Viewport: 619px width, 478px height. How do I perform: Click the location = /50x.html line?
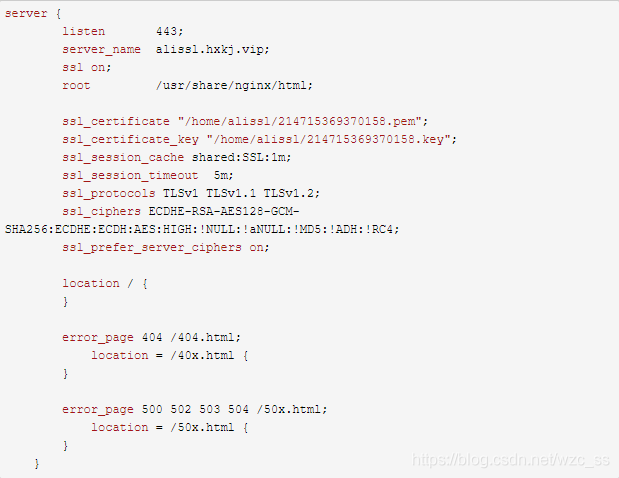tap(170, 427)
